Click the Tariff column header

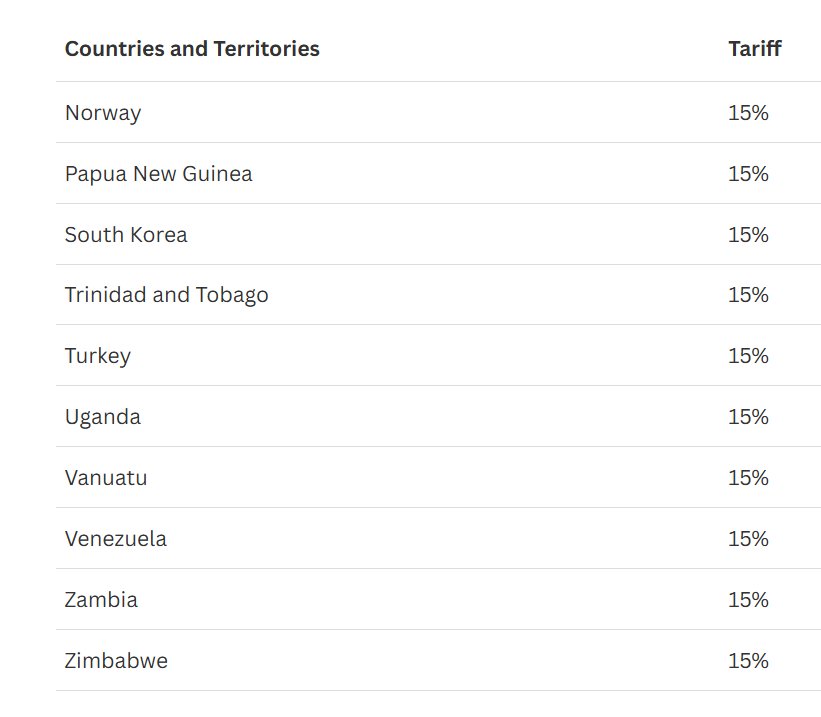point(755,49)
